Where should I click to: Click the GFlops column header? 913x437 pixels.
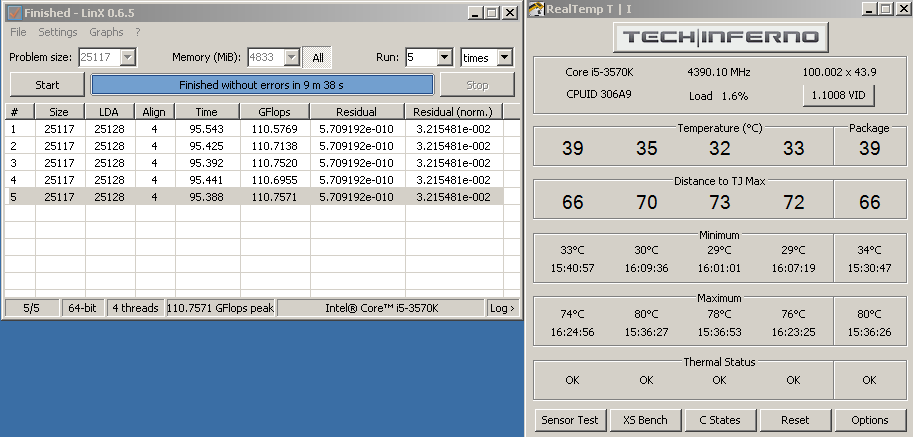point(275,112)
